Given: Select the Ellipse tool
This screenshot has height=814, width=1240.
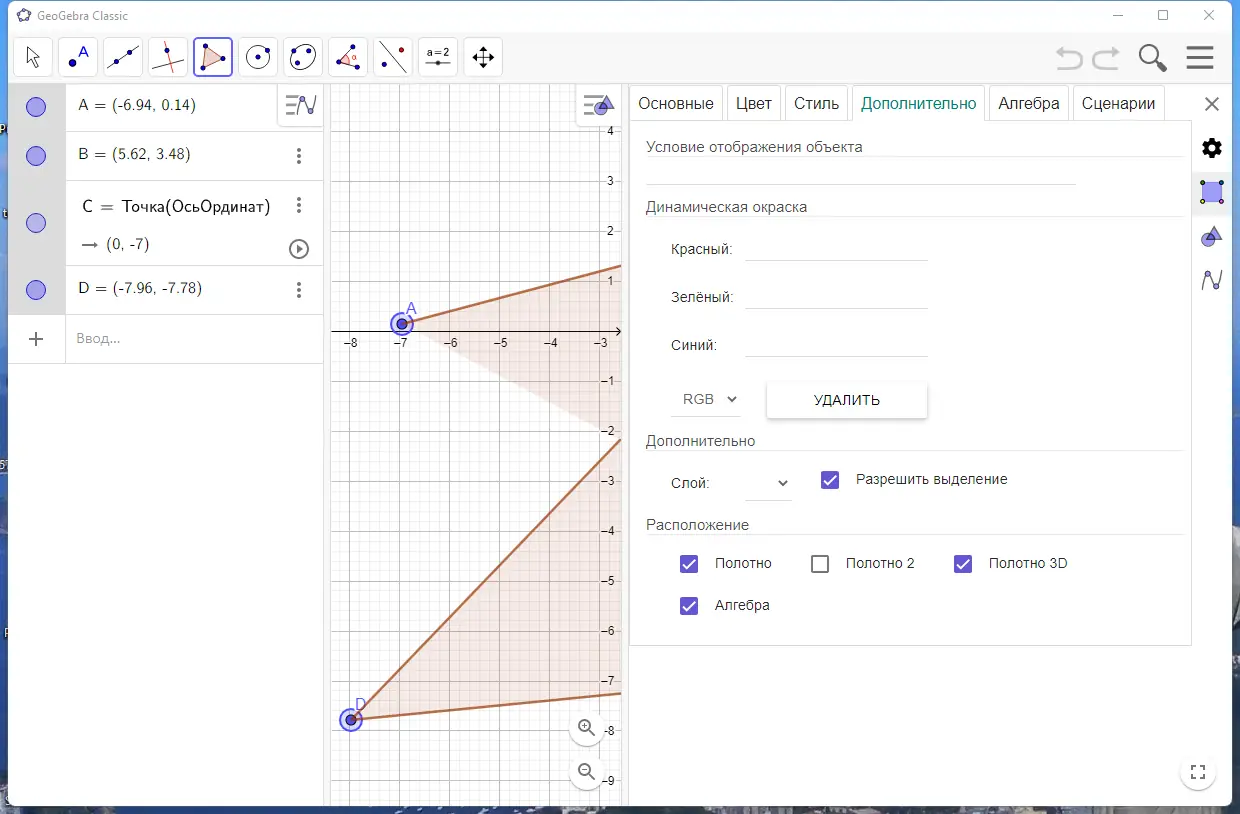Looking at the screenshot, I should click(303, 57).
